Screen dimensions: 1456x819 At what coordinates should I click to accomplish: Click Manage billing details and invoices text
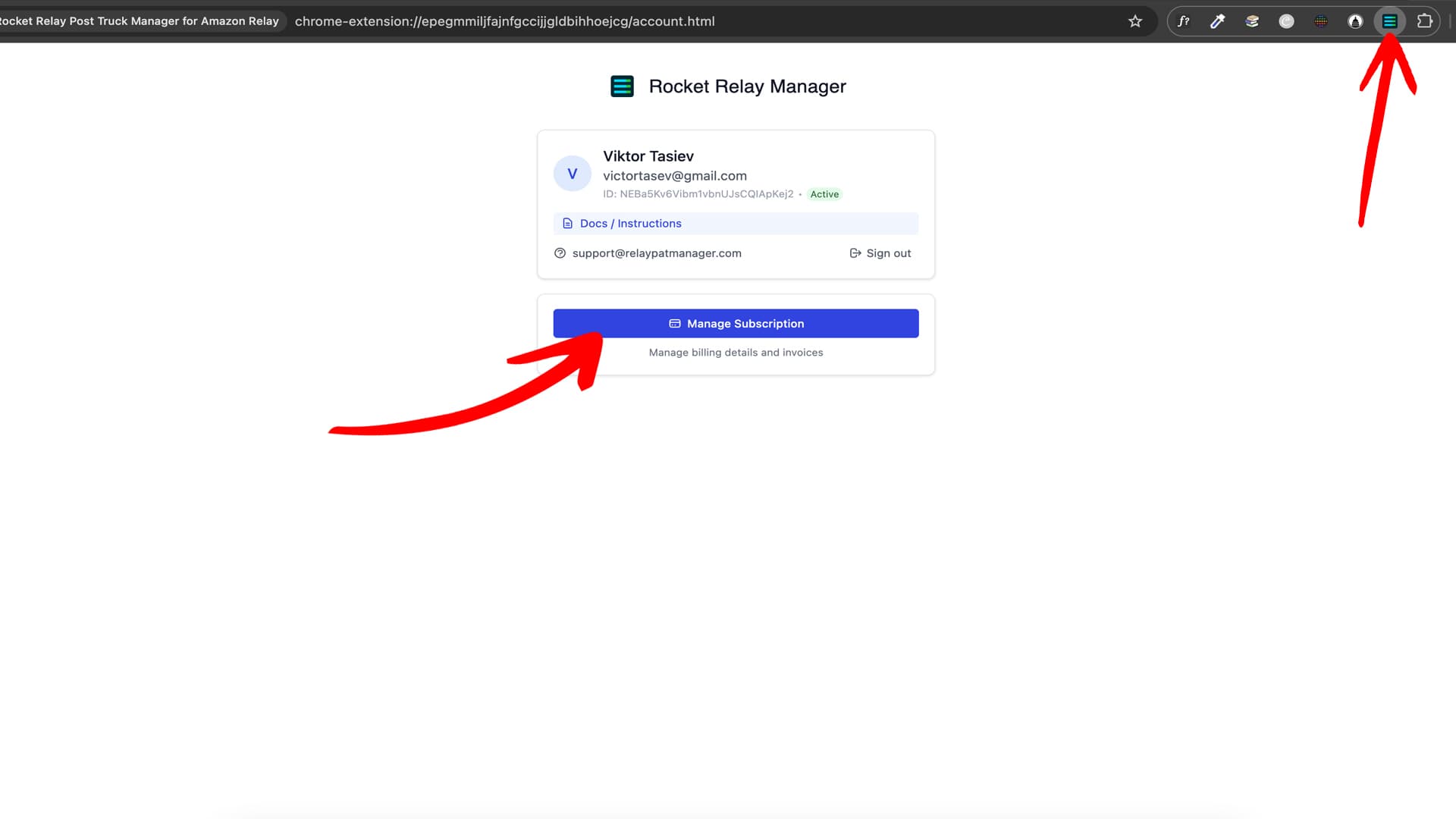736,353
